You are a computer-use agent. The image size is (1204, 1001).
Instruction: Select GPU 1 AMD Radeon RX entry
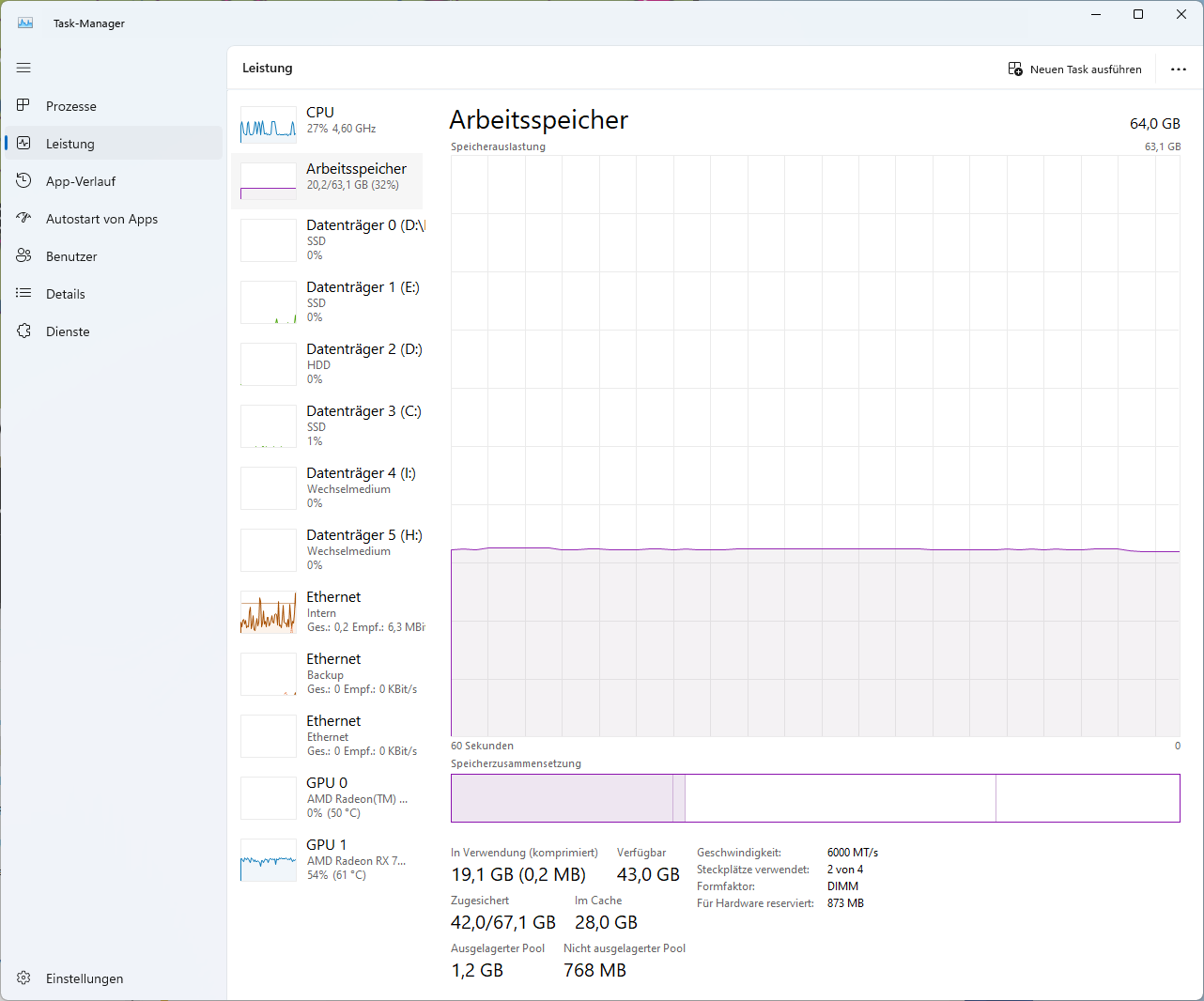[327, 859]
